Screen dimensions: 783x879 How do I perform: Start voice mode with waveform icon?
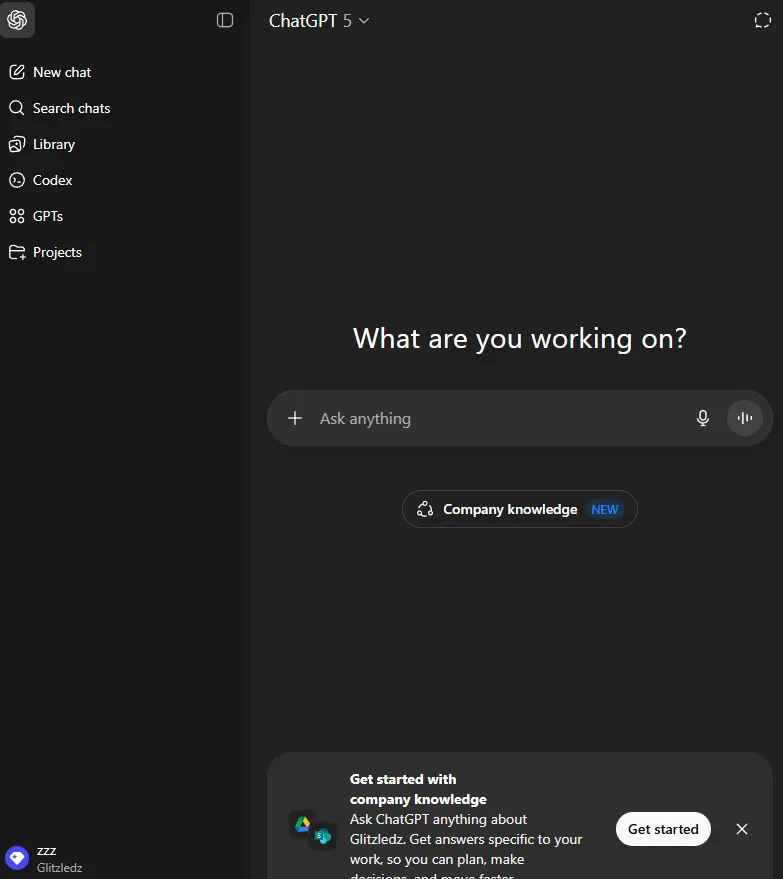tap(744, 418)
